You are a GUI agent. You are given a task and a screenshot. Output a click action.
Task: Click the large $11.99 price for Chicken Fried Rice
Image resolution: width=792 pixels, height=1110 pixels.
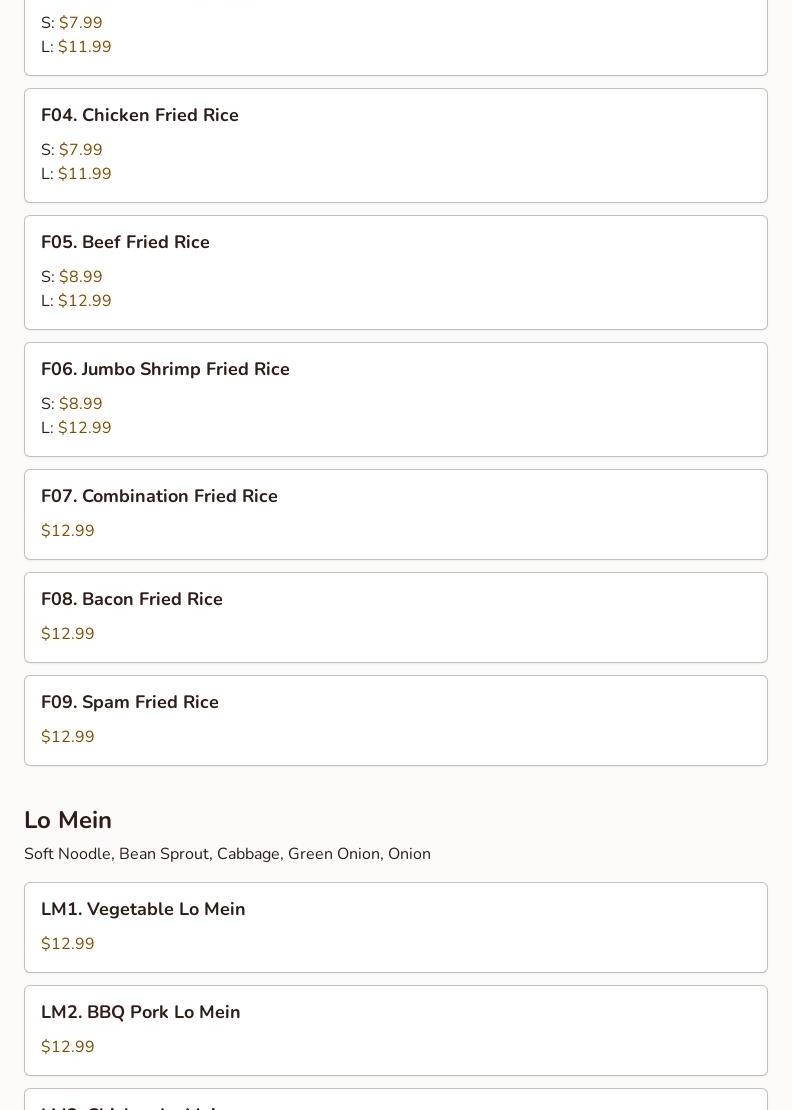84,174
